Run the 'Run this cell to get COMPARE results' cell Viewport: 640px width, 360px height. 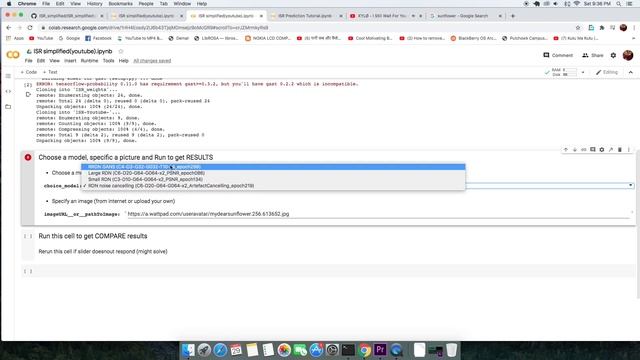(x=28, y=236)
